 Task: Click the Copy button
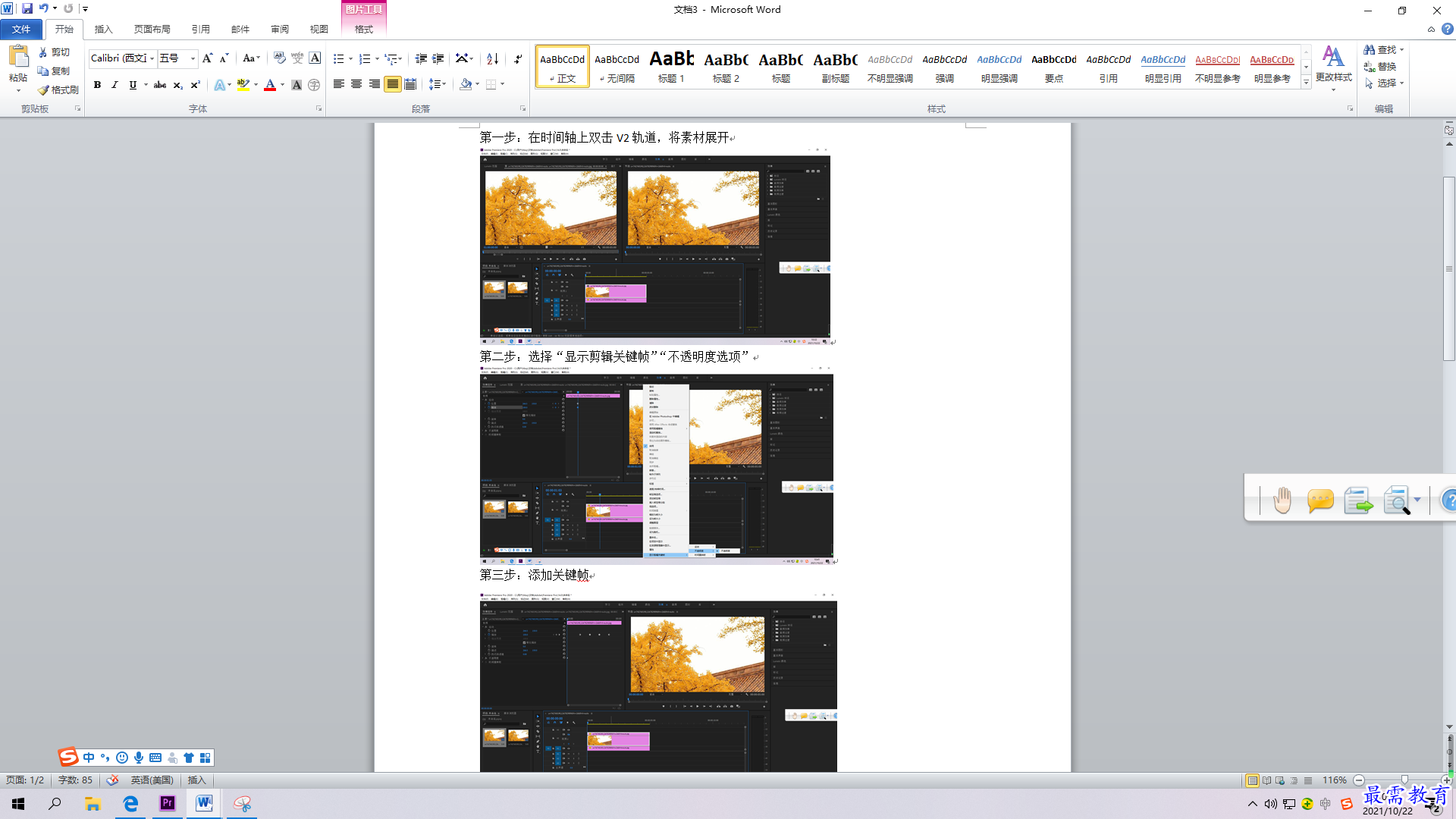tap(54, 71)
